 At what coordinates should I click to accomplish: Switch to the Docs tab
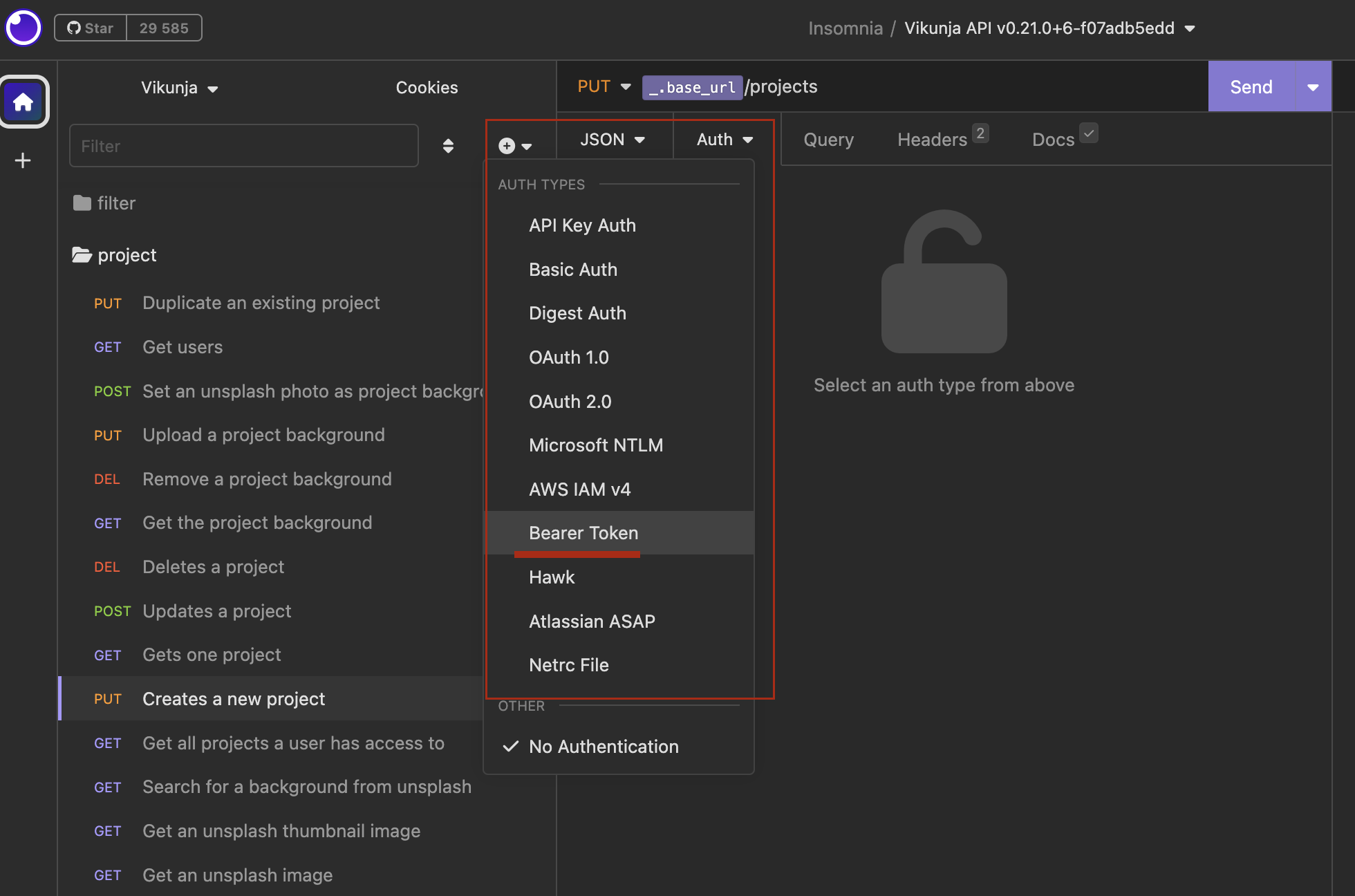coord(1053,140)
